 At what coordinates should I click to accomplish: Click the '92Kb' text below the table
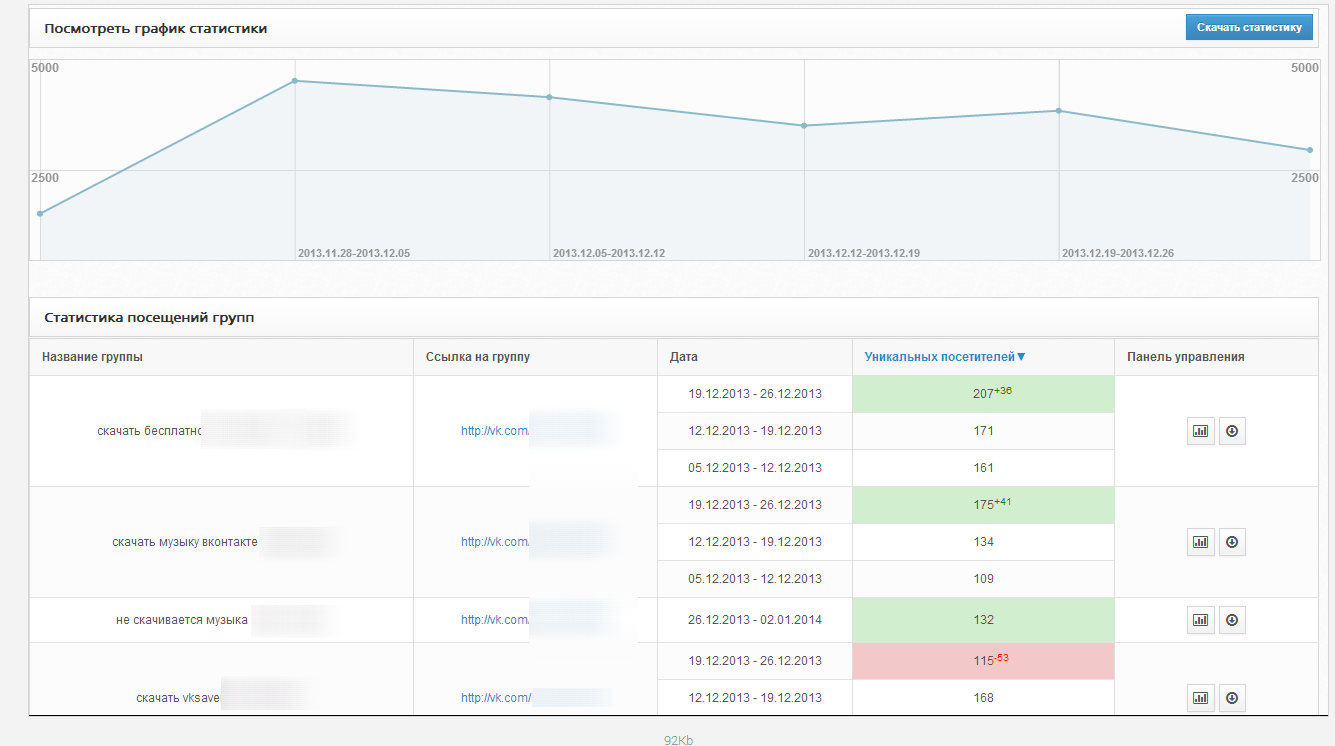[678, 741]
